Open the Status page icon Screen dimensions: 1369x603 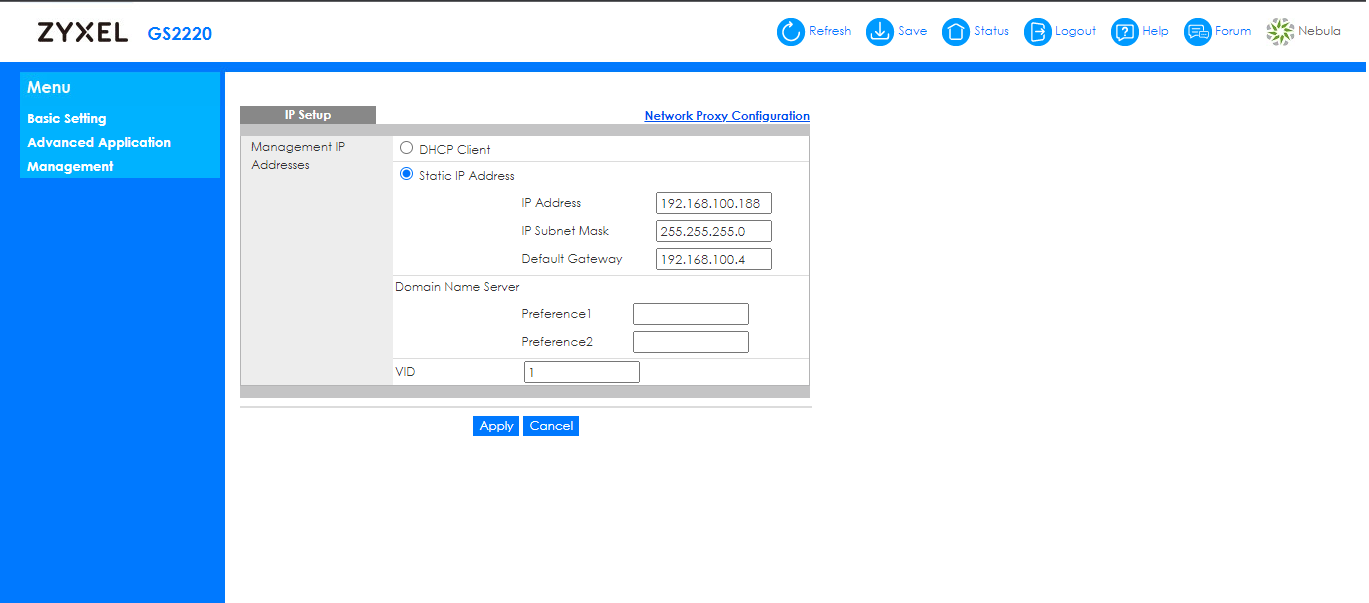[956, 32]
